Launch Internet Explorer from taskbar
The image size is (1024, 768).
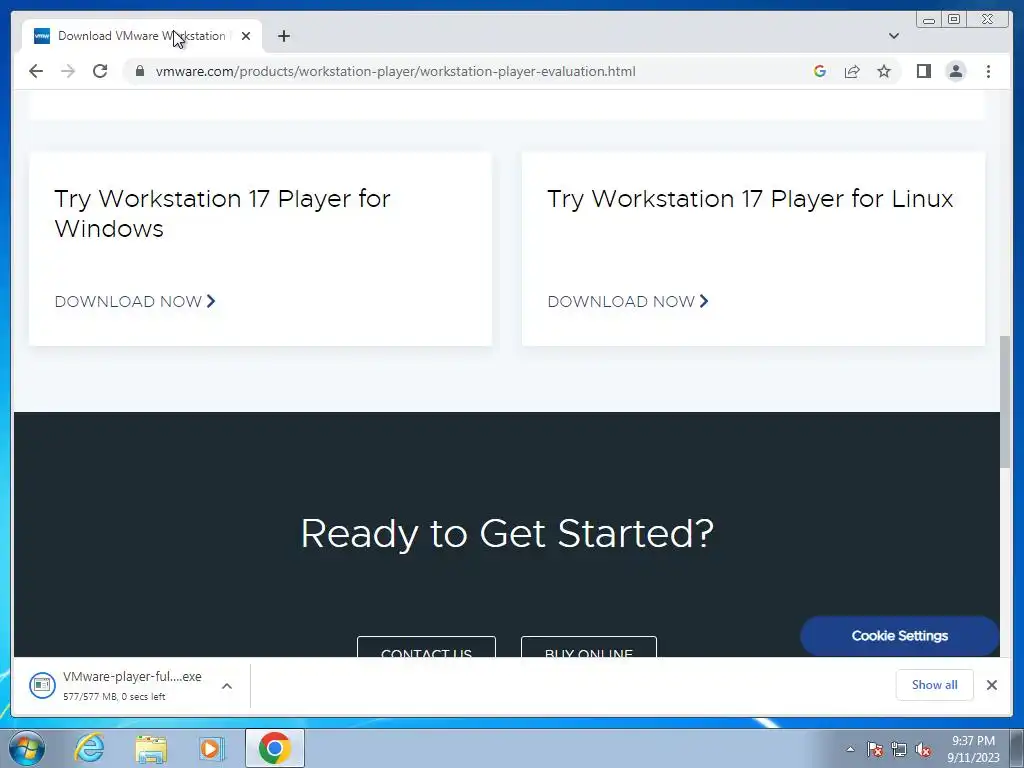click(x=89, y=748)
